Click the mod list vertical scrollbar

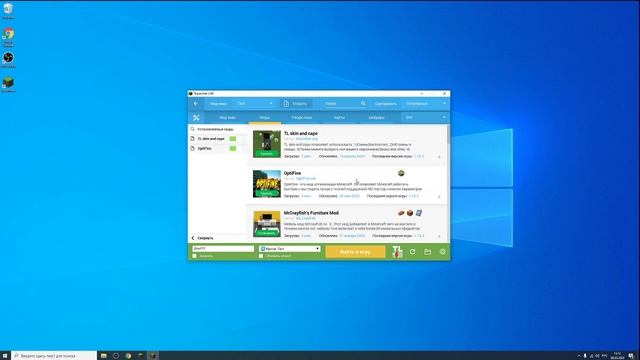click(x=448, y=135)
